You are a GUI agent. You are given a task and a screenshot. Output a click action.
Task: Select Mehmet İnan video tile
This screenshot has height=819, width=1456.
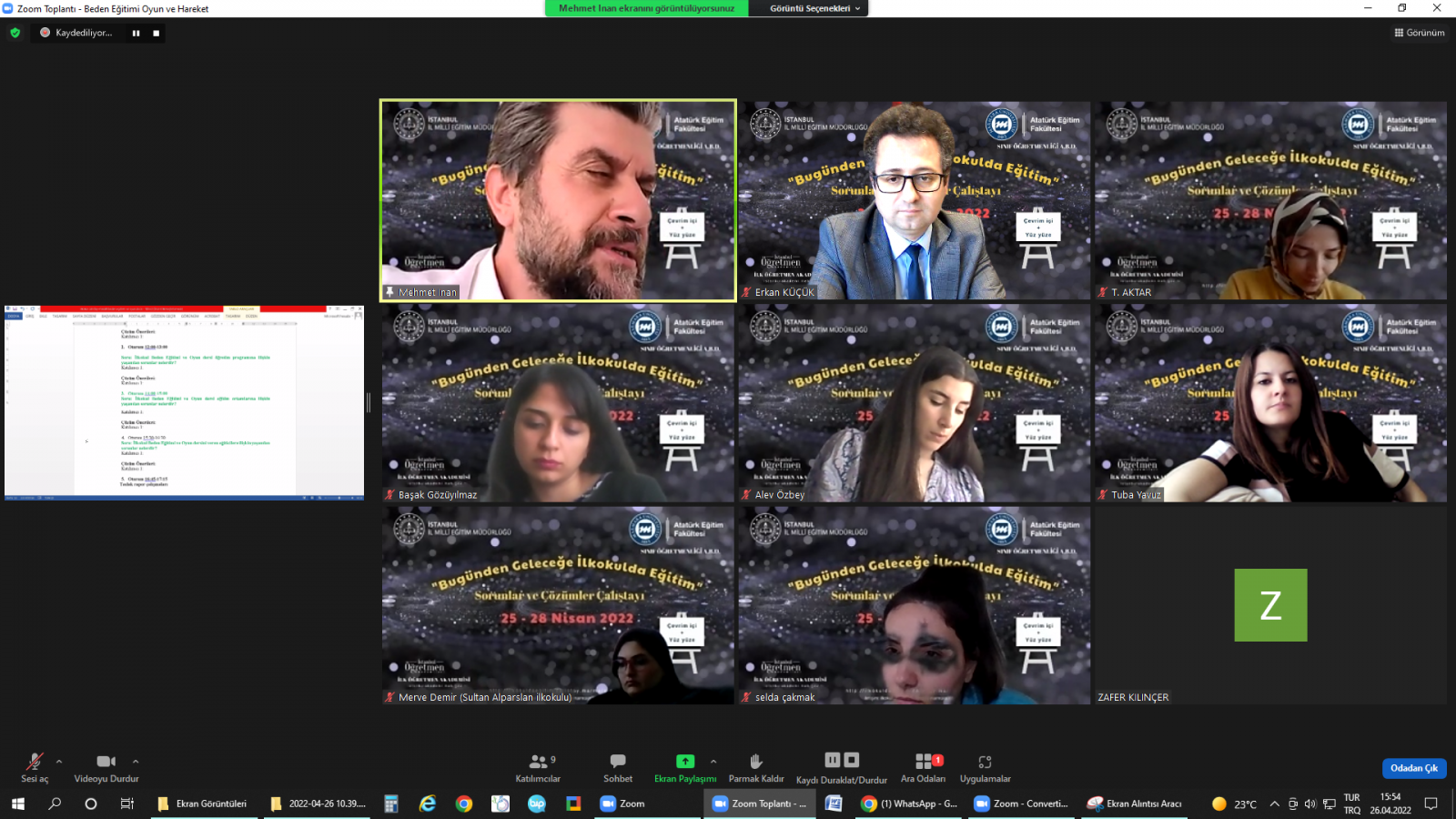tap(558, 200)
